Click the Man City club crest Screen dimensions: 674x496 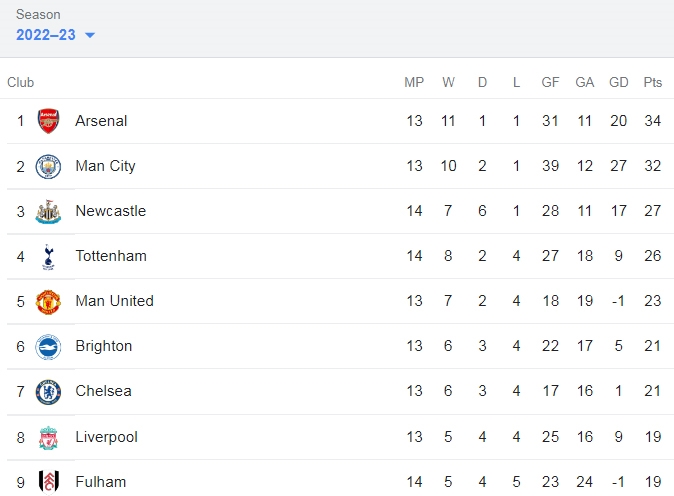(48, 166)
